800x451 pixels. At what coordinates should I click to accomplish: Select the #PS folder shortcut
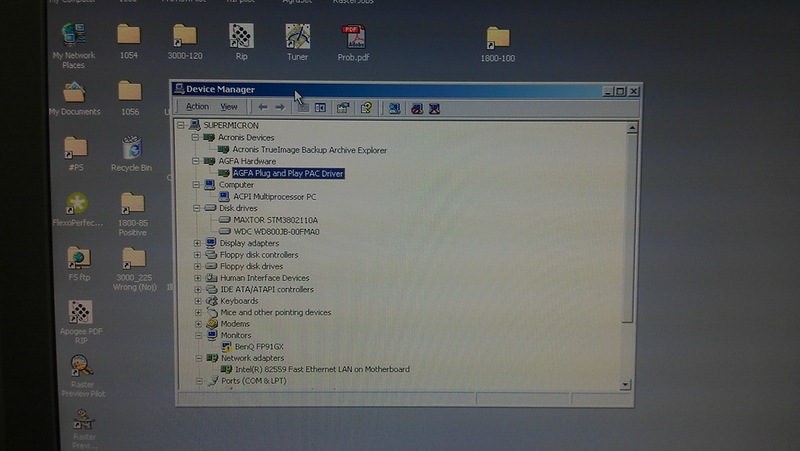point(76,154)
